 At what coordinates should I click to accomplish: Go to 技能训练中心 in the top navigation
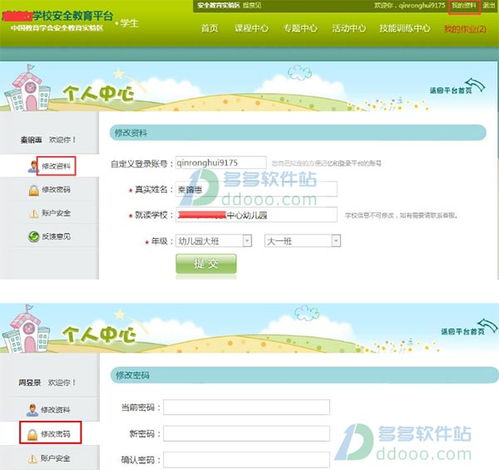404,28
